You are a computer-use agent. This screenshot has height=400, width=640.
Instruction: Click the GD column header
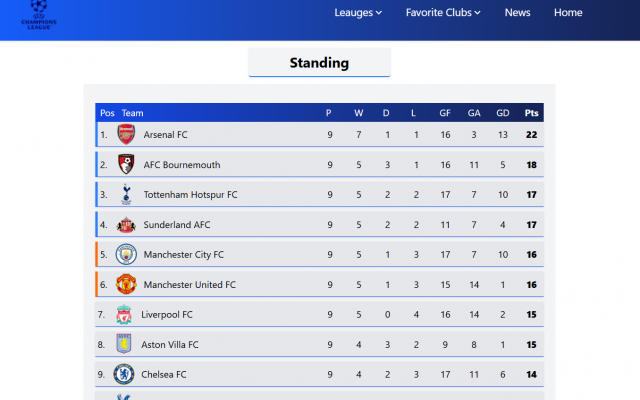tap(502, 113)
